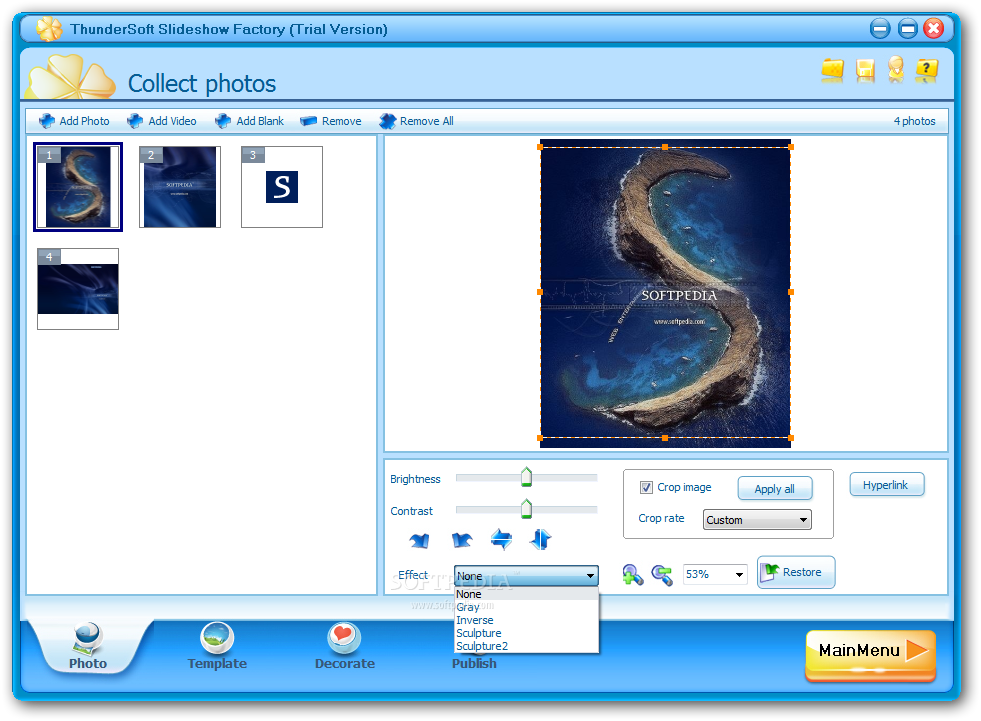Select photo thumbnail number 2
Viewport: 981px width, 721px height.
pos(180,187)
